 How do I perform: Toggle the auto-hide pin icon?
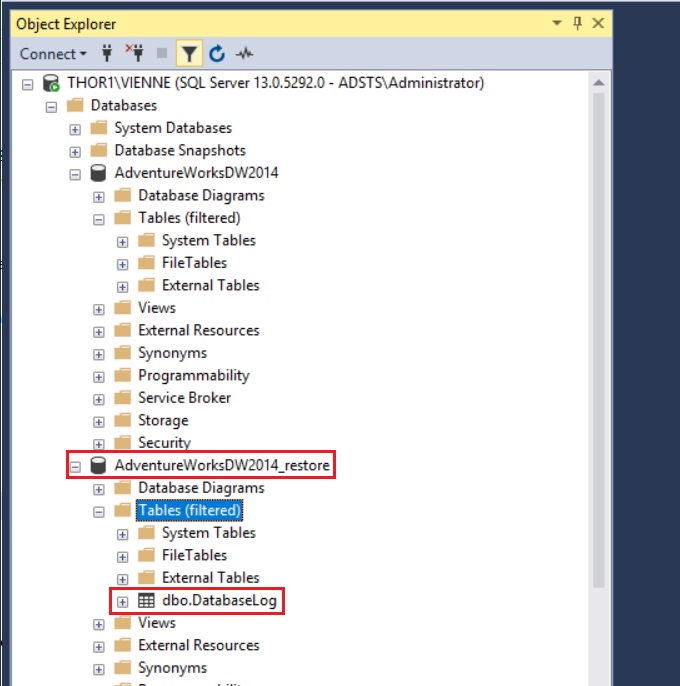578,23
